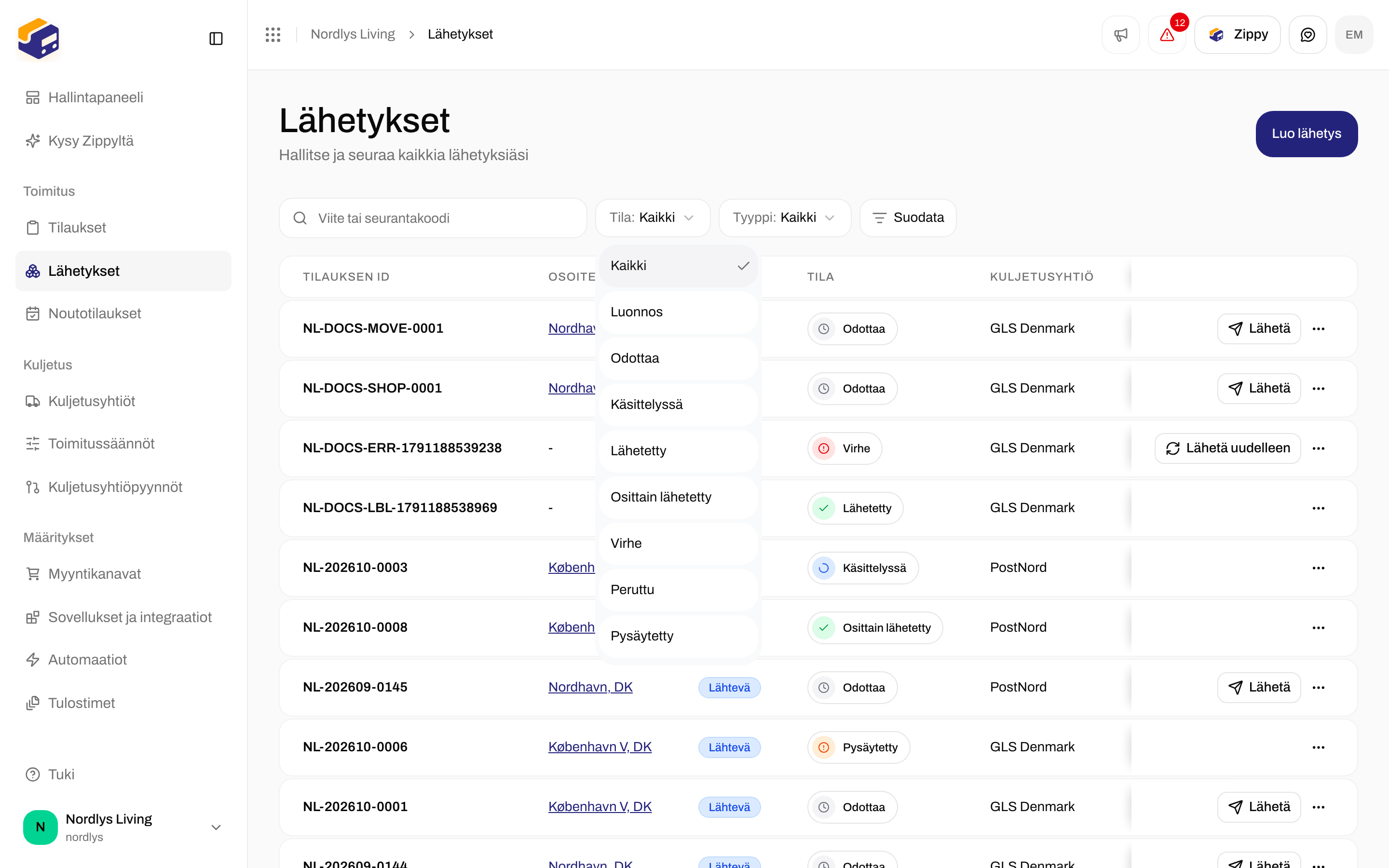This screenshot has width=1389, height=868.
Task: Open the Tyyppi: Kaikki dropdown
Action: pyautogui.click(x=784, y=217)
